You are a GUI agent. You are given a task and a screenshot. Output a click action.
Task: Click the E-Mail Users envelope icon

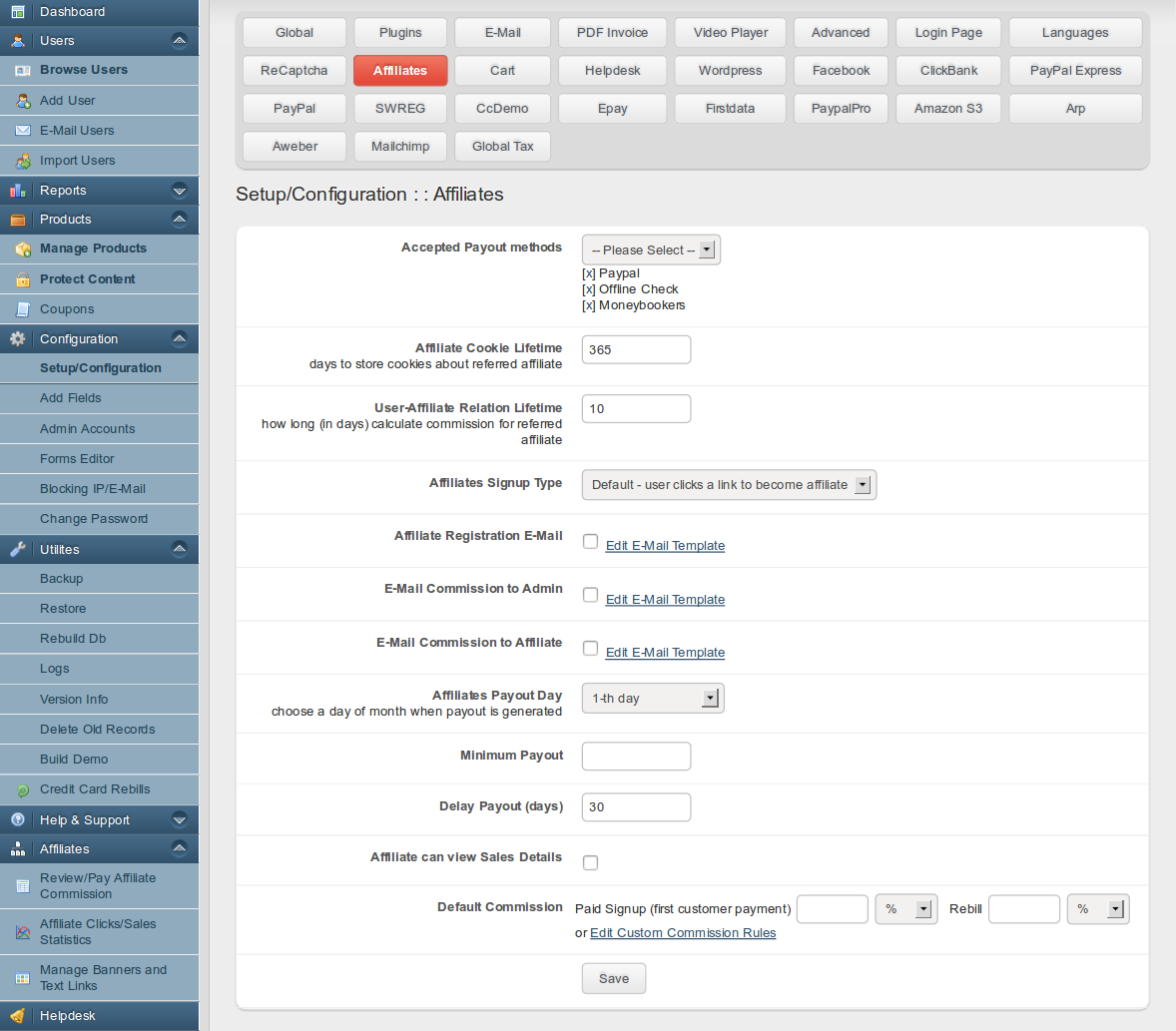click(23, 131)
